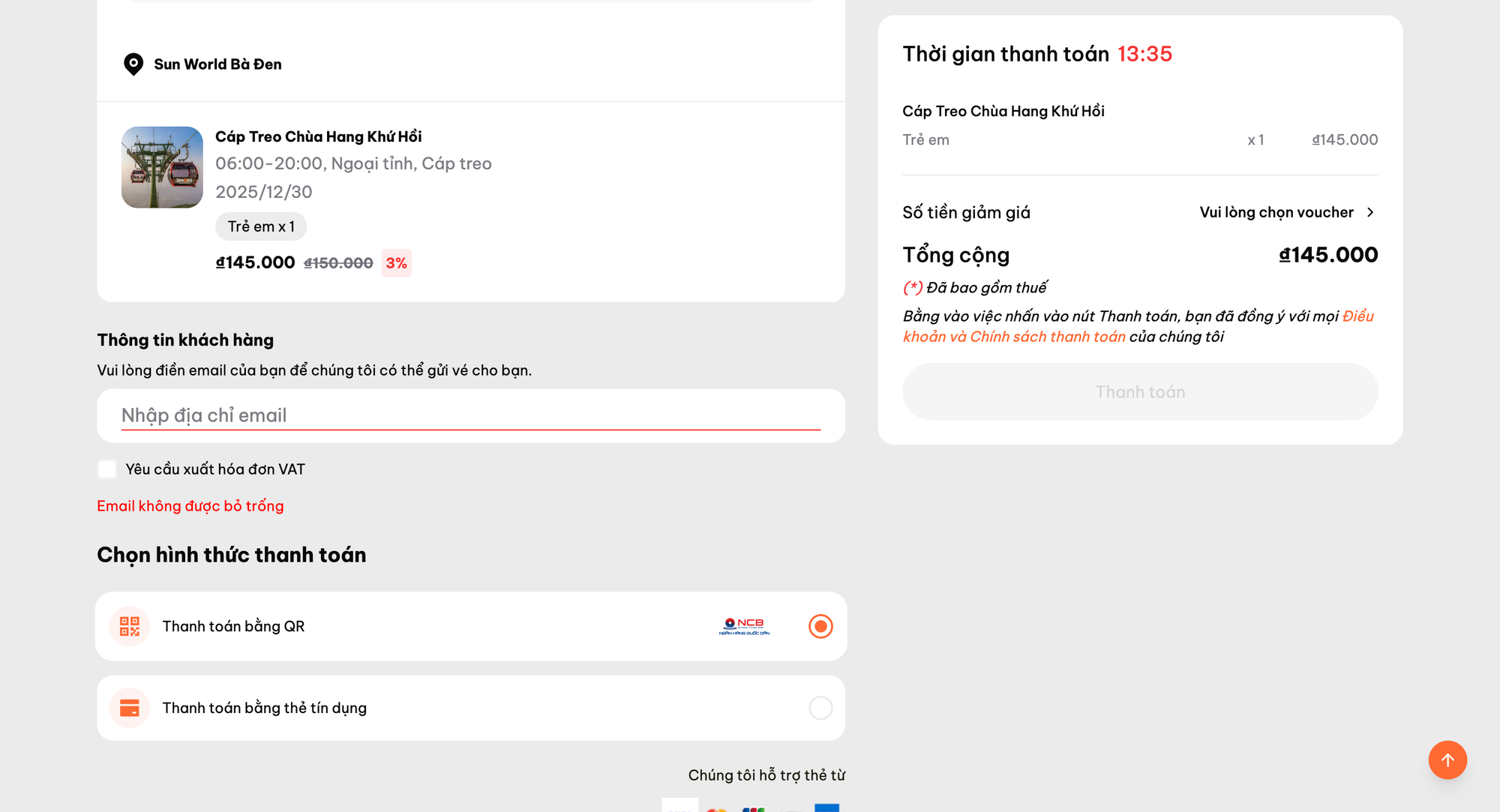Click the NCB bank logo
The width and height of the screenshot is (1500, 812).
pos(744,626)
